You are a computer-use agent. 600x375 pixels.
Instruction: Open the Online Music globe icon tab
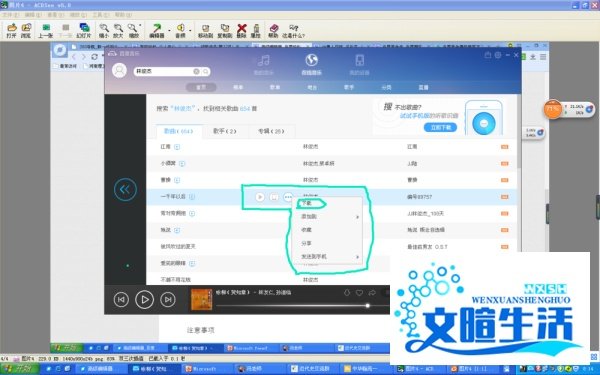311,64
